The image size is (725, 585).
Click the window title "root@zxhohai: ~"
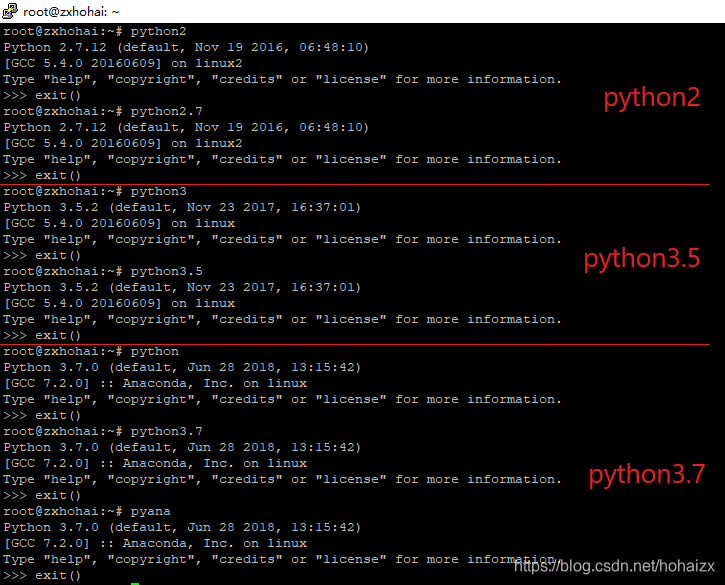71,12
